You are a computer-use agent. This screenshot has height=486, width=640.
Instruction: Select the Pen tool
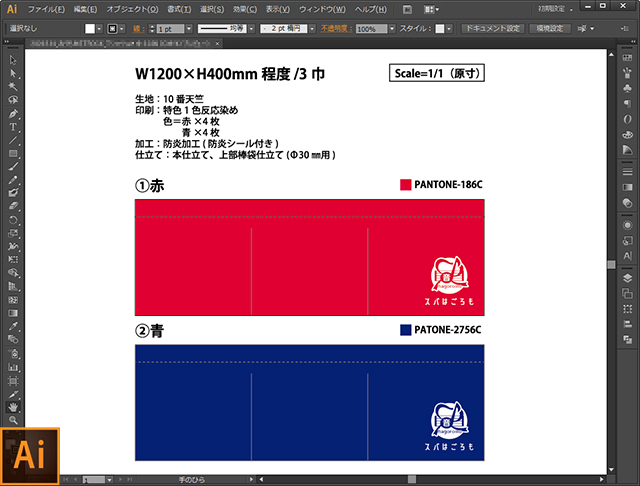click(x=13, y=113)
